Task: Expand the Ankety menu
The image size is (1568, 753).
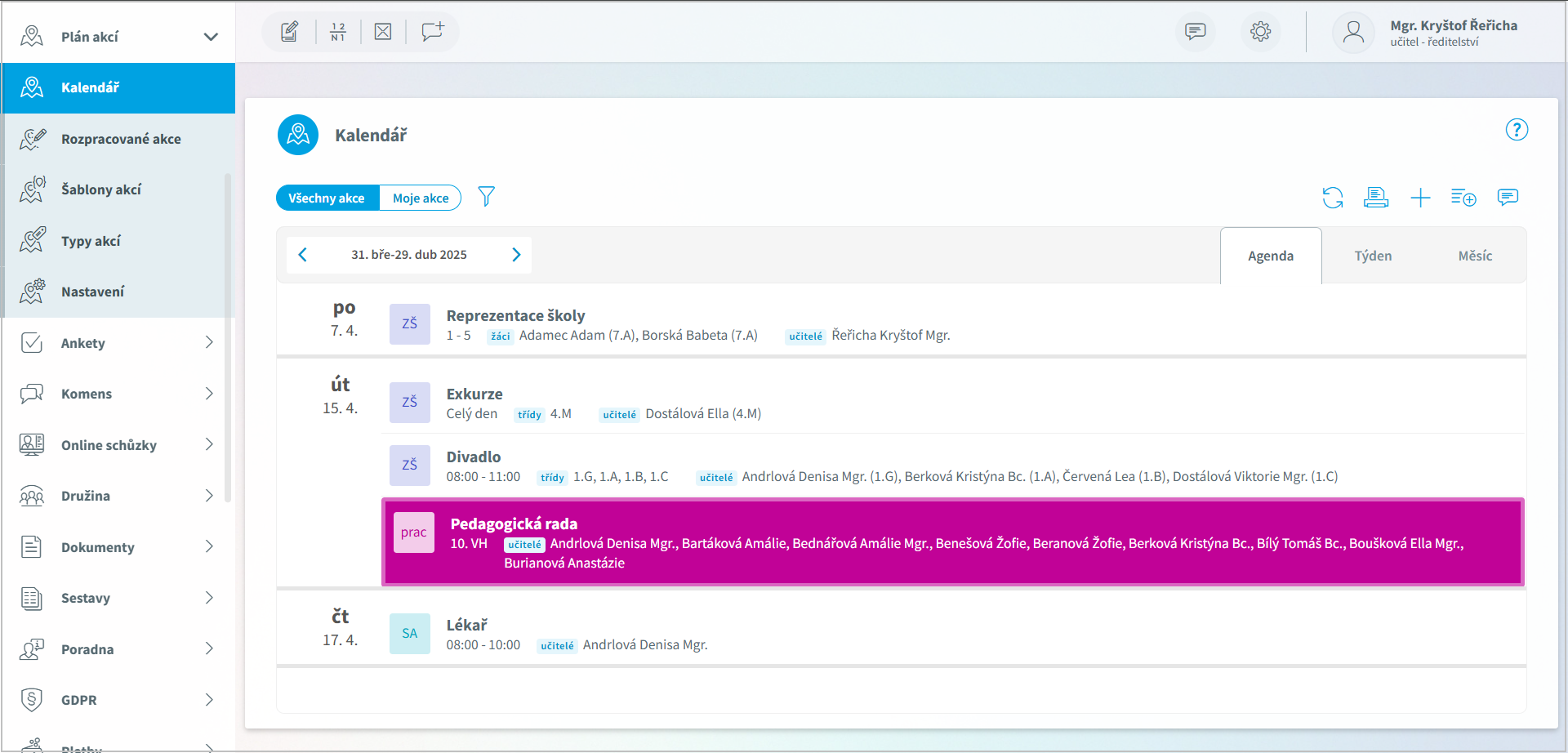Action: (118, 343)
